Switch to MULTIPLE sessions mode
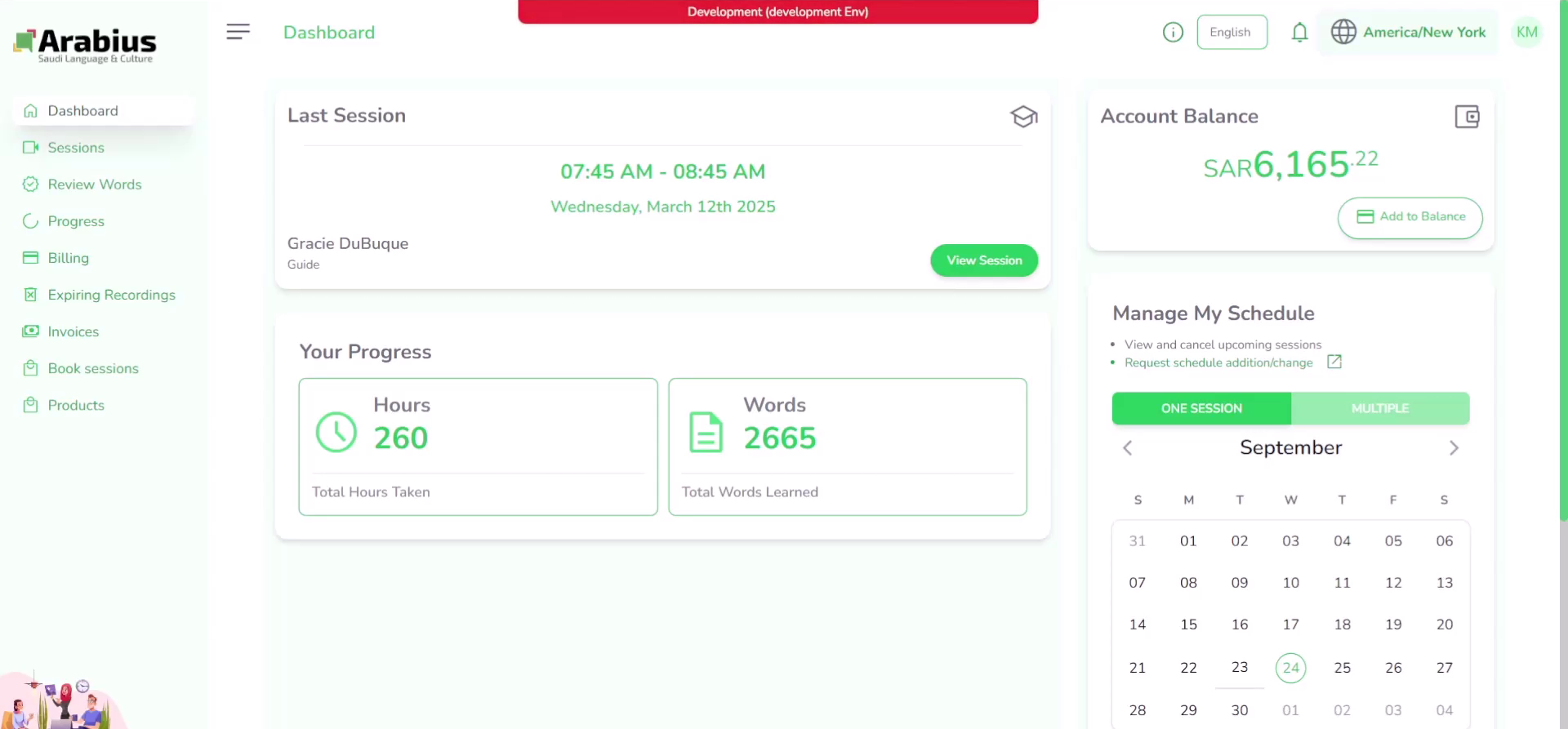Viewport: 1568px width, 729px height. (1379, 408)
